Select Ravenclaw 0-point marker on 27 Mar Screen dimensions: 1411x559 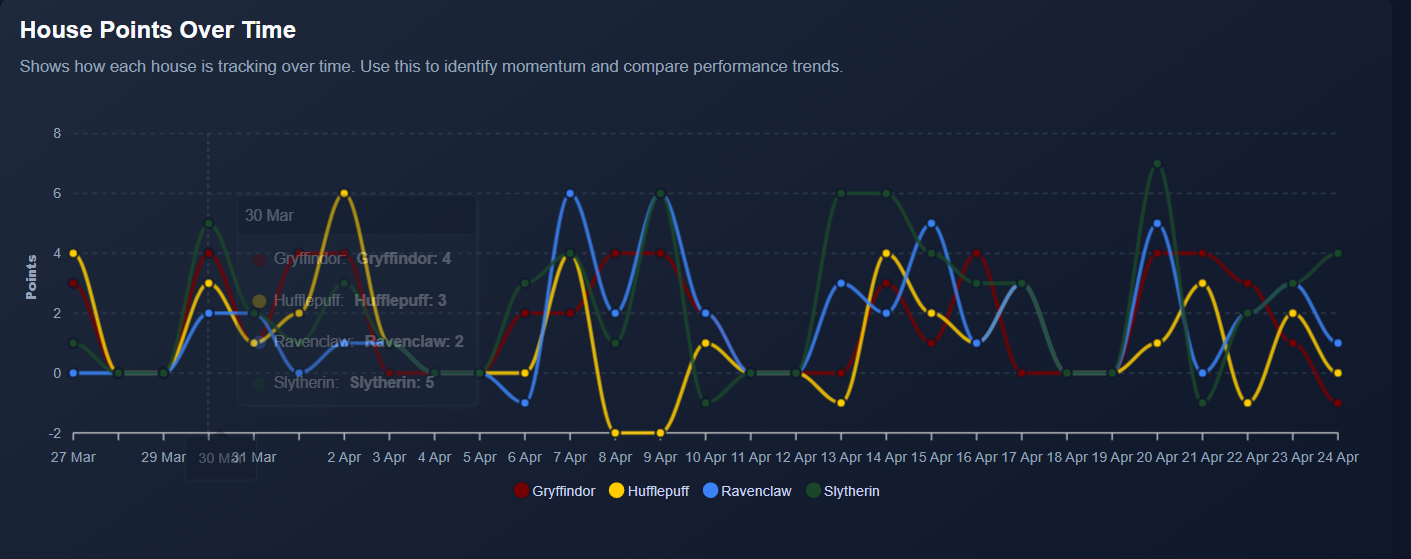pos(73,373)
